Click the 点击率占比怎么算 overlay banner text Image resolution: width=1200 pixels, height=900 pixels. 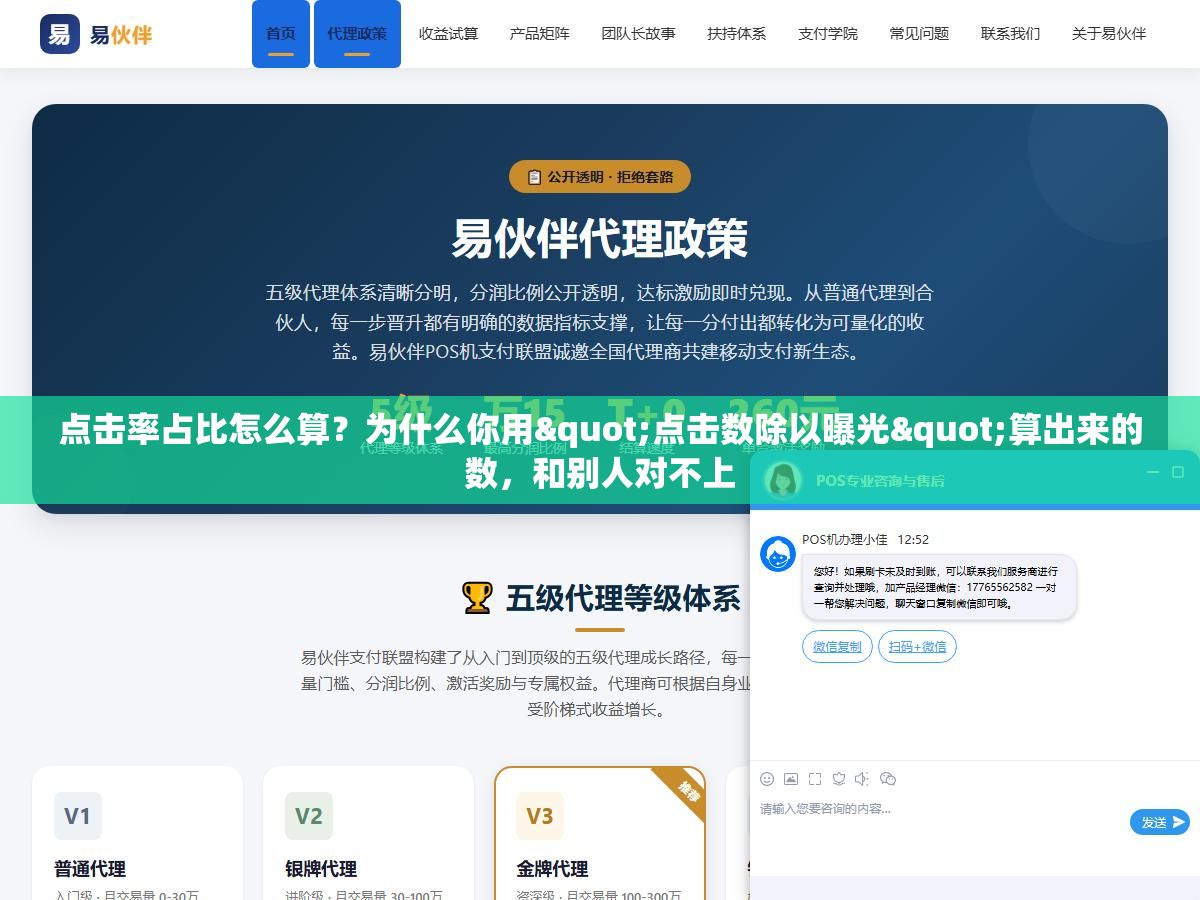point(600,450)
